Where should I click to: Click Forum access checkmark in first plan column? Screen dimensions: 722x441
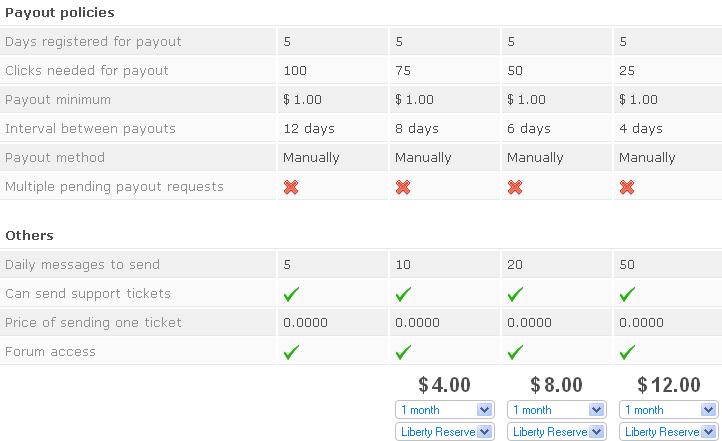click(291, 352)
